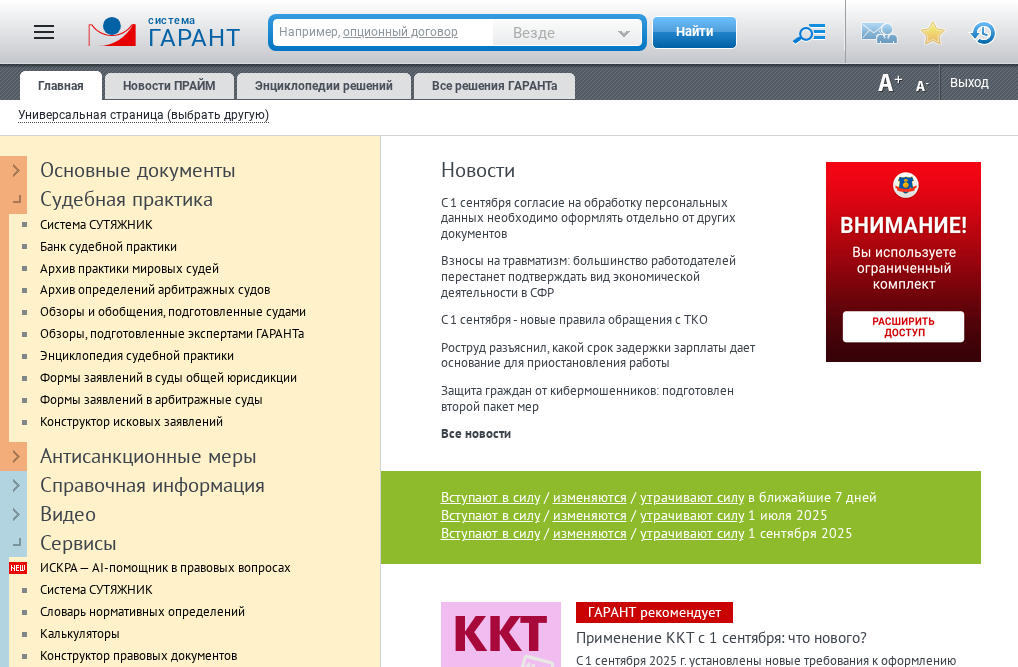Switch to the Новости ПРАЙМ tab
1018x667 pixels.
169,86
